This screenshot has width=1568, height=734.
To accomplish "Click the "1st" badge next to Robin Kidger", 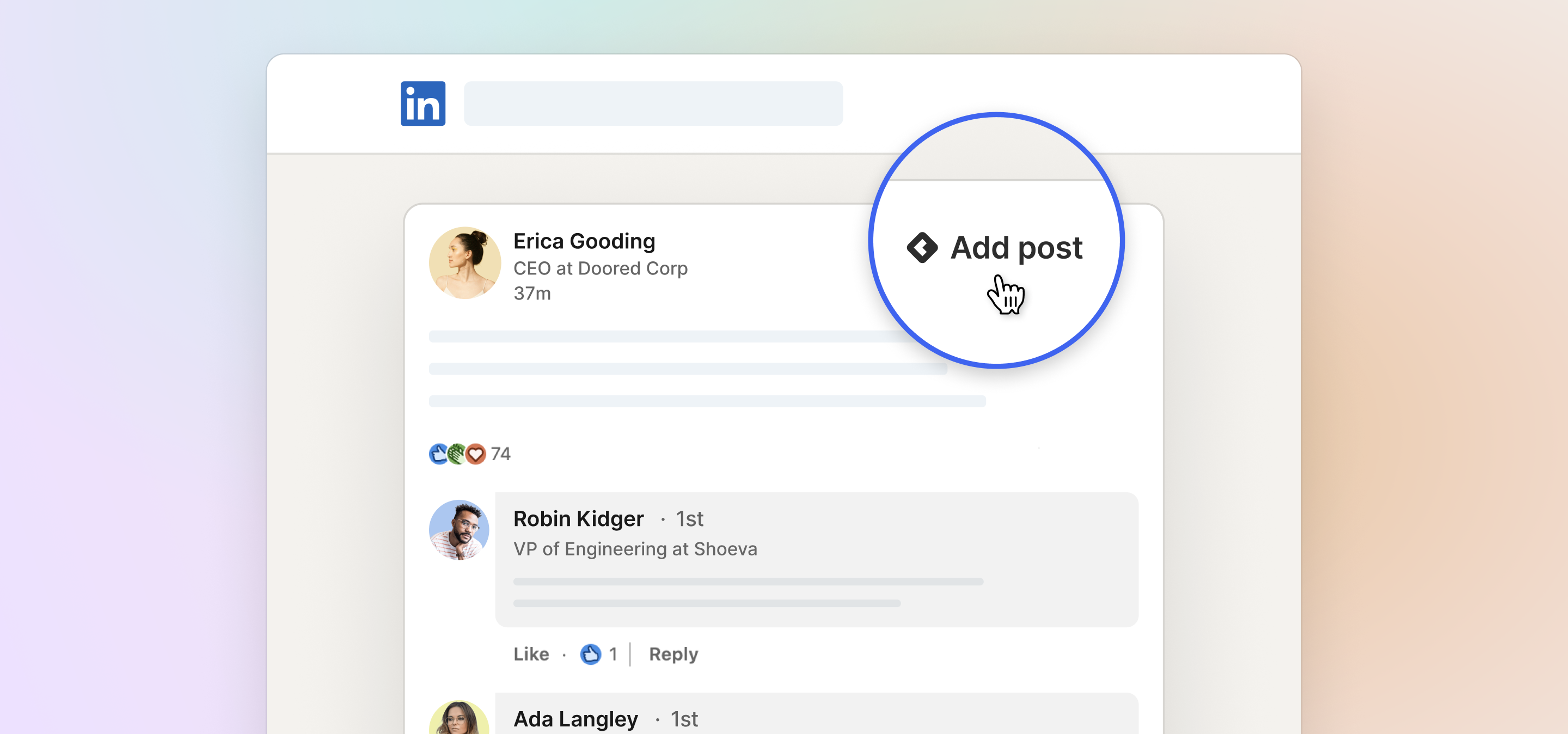I will pyautogui.click(x=690, y=519).
